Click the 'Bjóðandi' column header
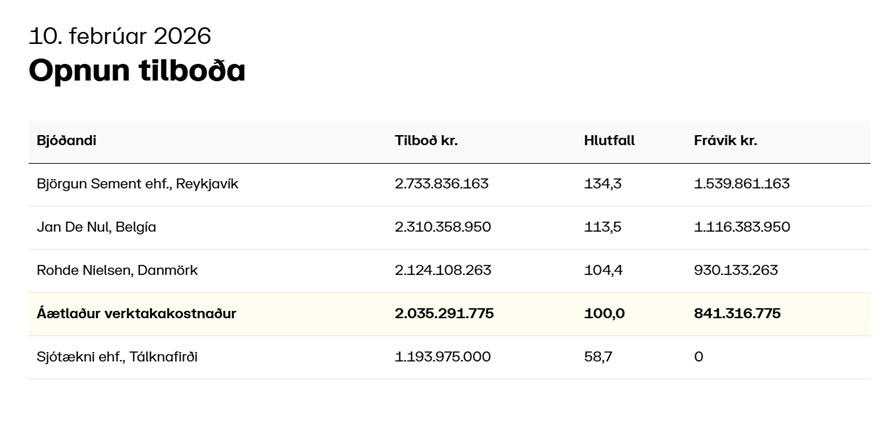The height and width of the screenshot is (446, 890). coord(67,141)
